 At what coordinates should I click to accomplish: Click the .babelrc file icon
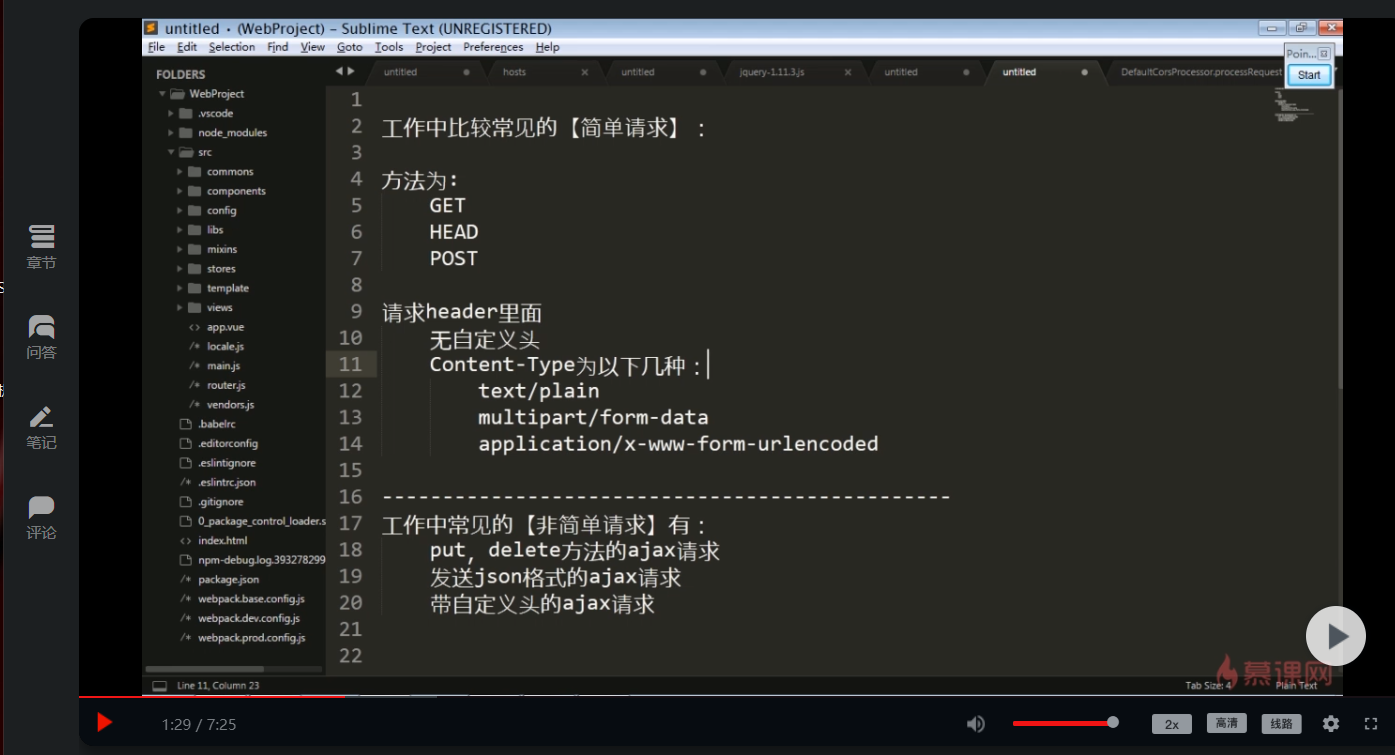pyautogui.click(x=185, y=424)
